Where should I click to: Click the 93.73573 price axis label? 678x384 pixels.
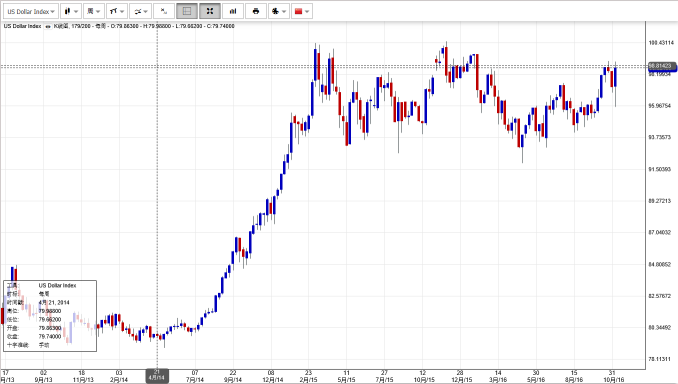click(659, 137)
